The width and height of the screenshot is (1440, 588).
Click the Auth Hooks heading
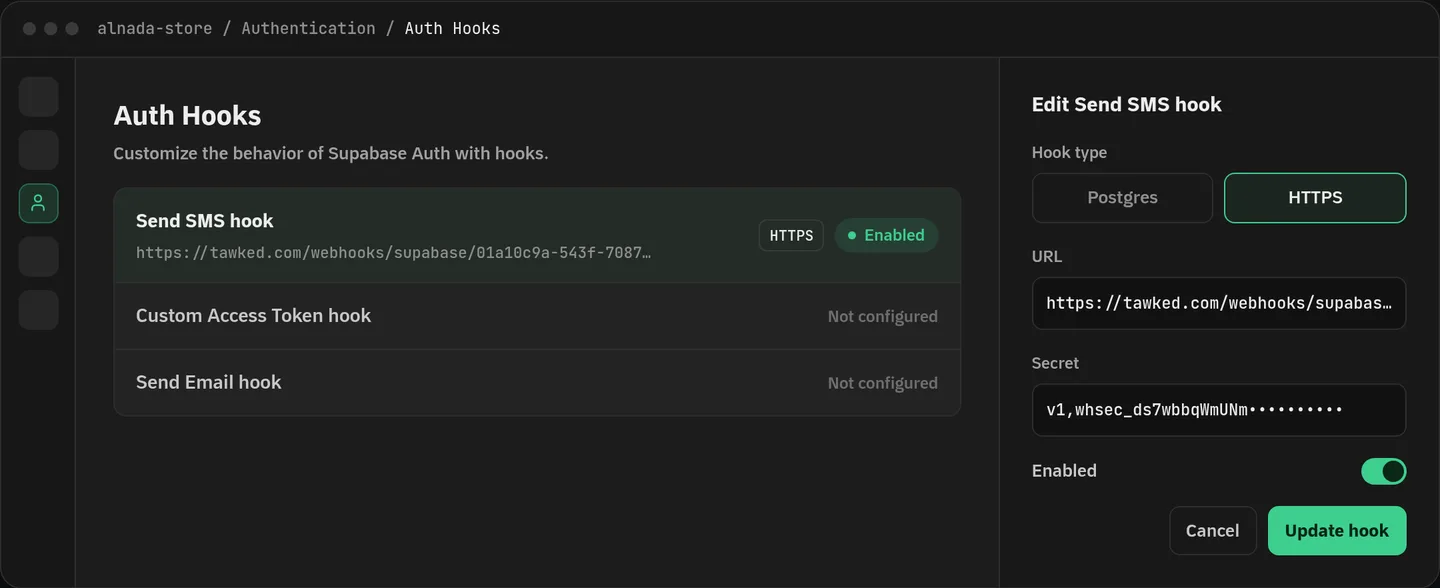[187, 116]
